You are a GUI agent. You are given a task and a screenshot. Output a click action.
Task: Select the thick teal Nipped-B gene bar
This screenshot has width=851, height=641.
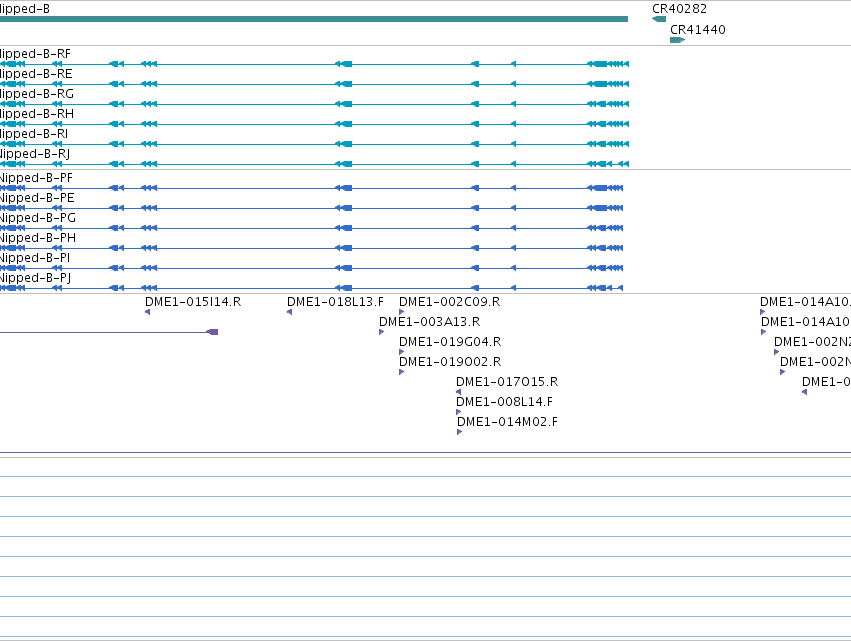tap(314, 19)
